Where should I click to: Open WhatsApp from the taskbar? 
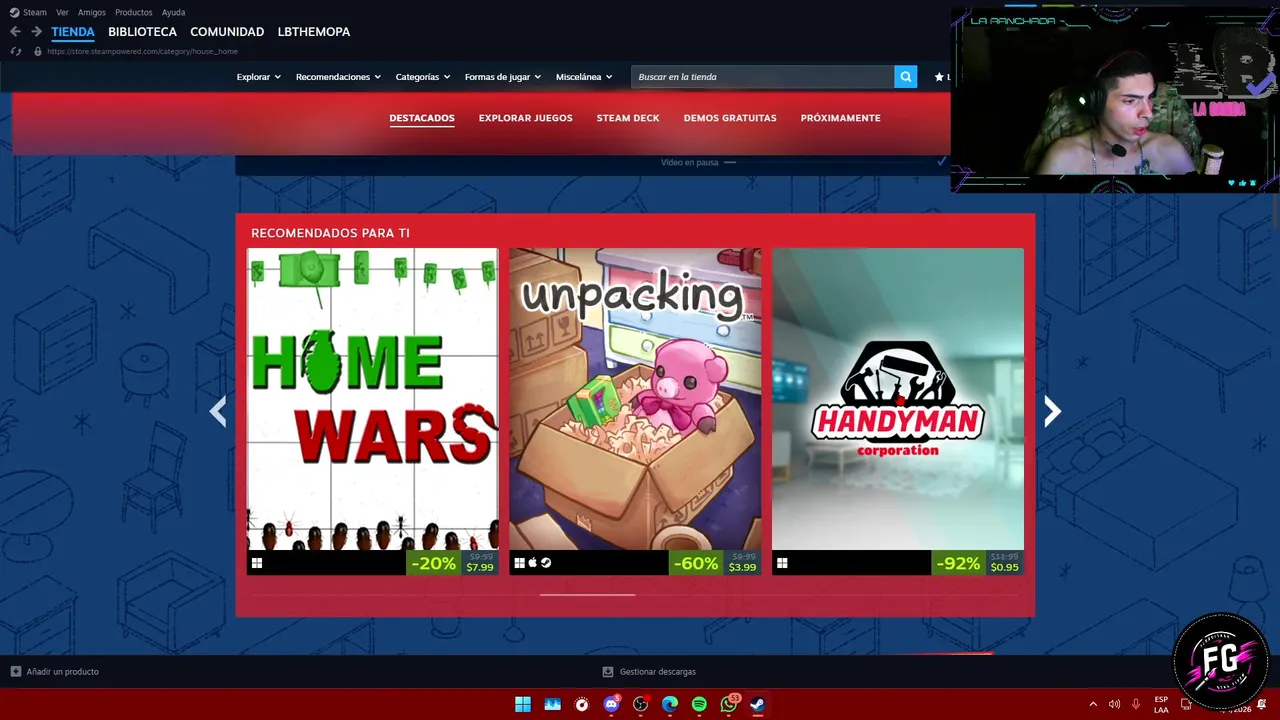[729, 704]
